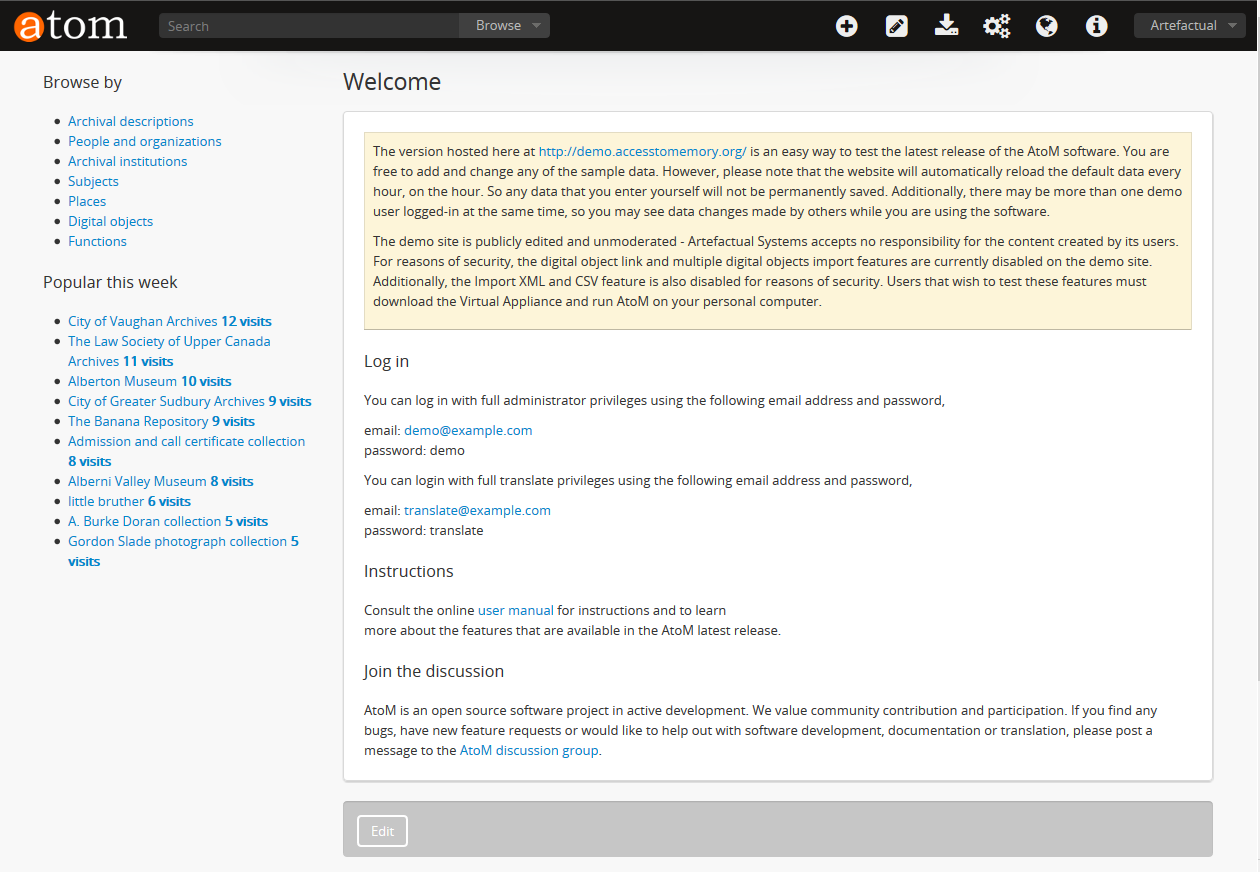Follow the AtoM discussion group link
Viewport: 1260px width, 872px height.
pyautogui.click(x=529, y=750)
